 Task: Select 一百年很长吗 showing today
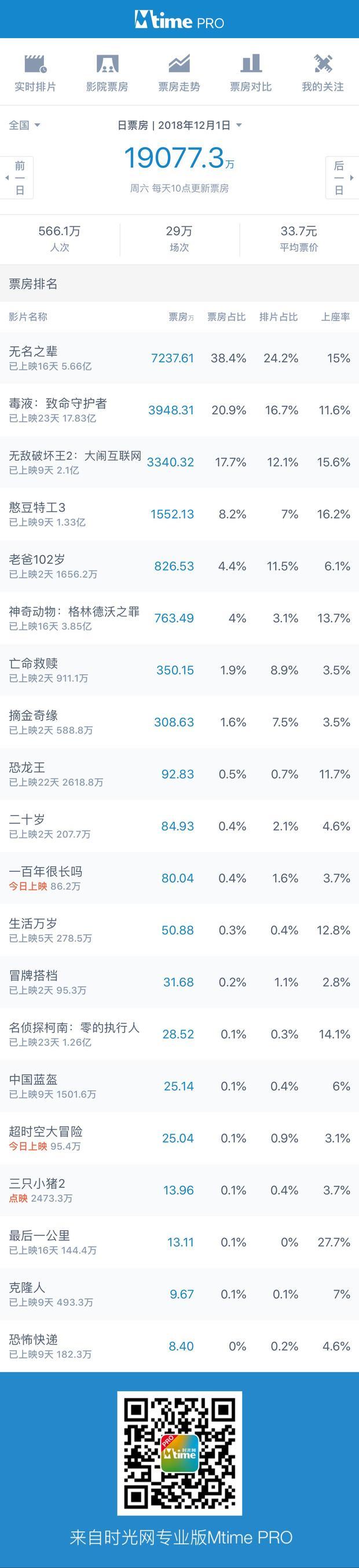coord(179,877)
